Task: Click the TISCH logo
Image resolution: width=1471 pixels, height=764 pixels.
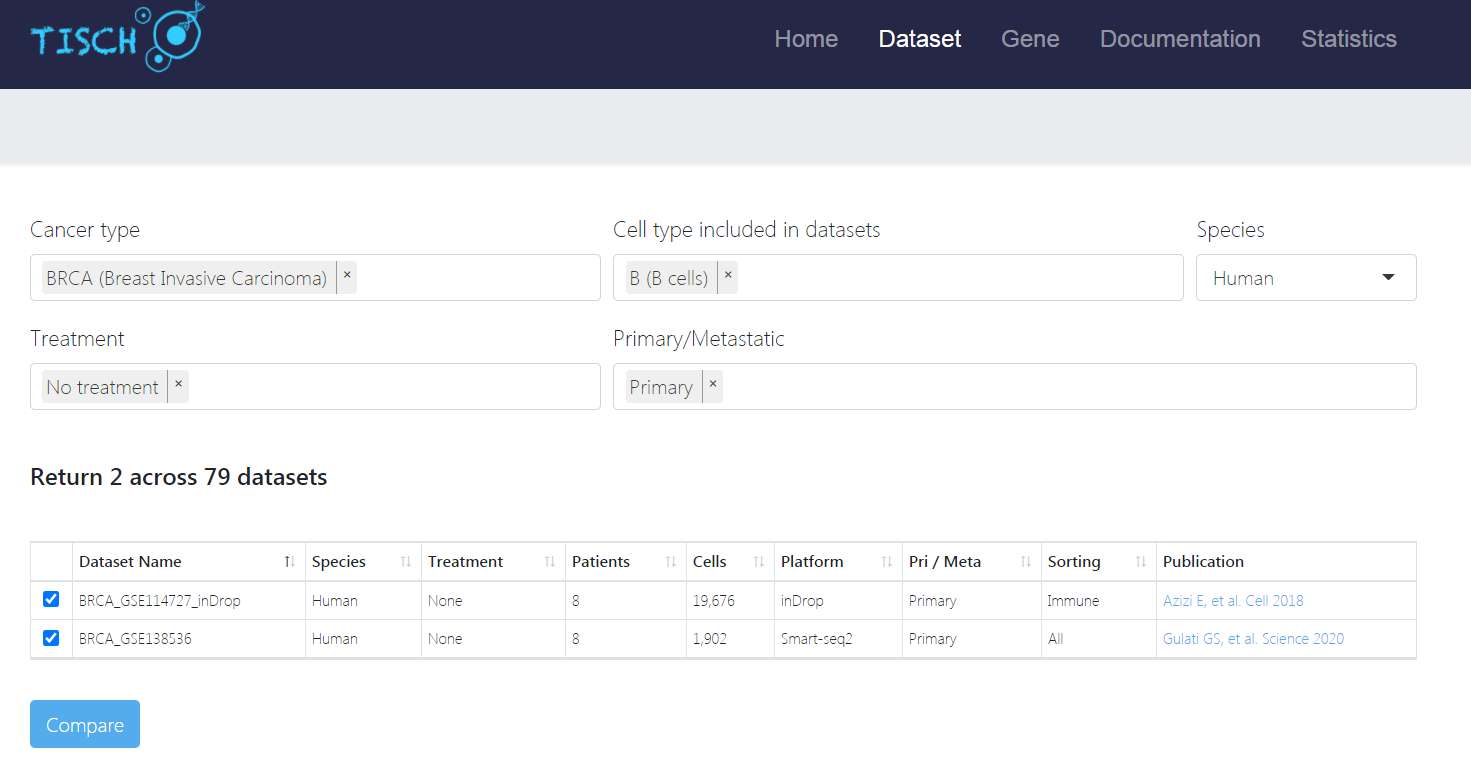Action: (x=117, y=38)
